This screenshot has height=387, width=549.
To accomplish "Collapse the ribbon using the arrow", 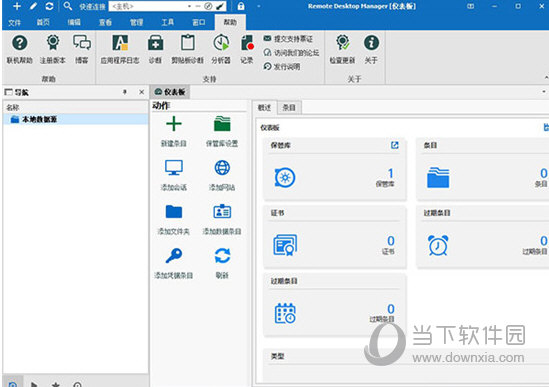I will (546, 77).
